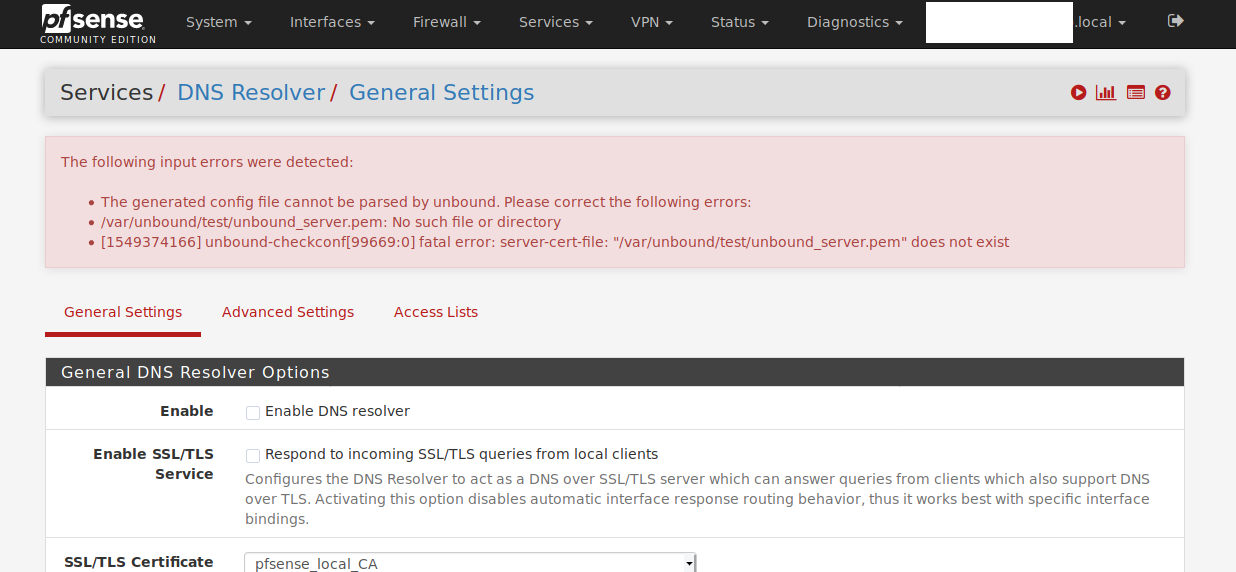Click the restart service play icon
This screenshot has width=1236, height=572.
(1078, 93)
